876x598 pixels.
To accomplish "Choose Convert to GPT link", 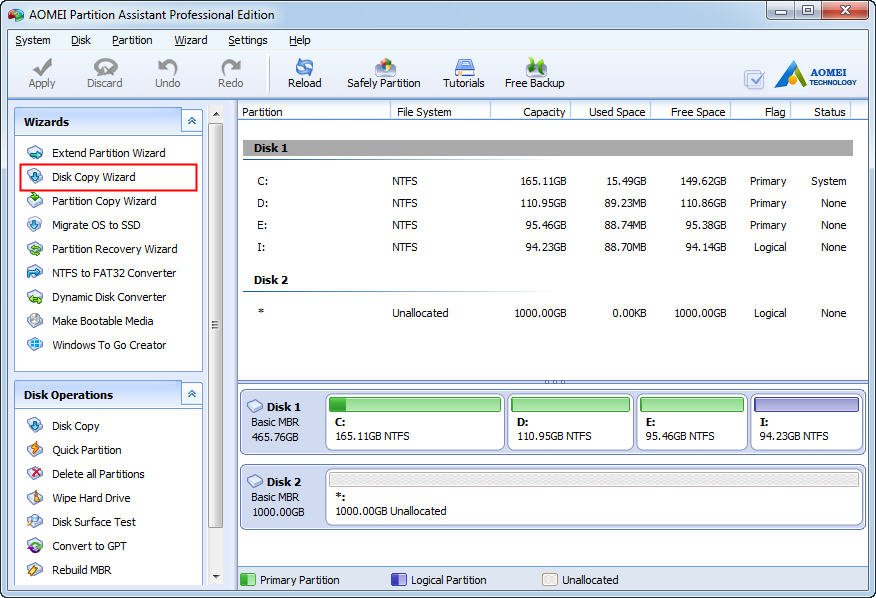I will (x=89, y=546).
